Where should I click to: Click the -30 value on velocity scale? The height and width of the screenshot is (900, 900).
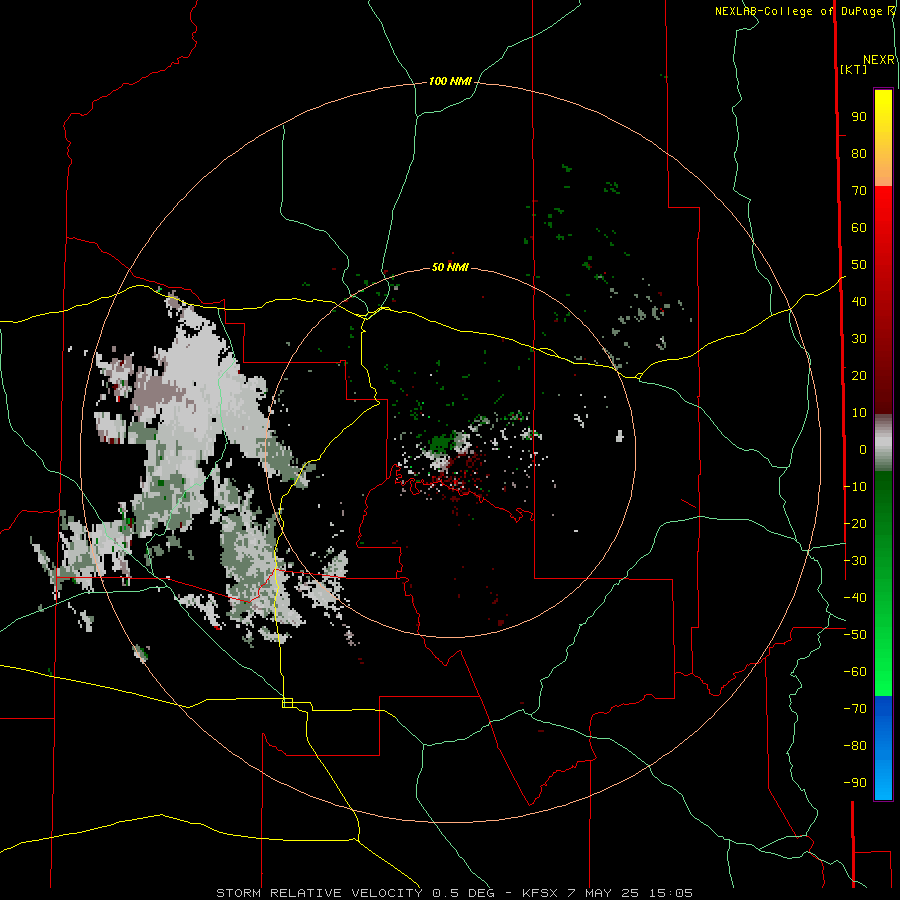[x=855, y=561]
